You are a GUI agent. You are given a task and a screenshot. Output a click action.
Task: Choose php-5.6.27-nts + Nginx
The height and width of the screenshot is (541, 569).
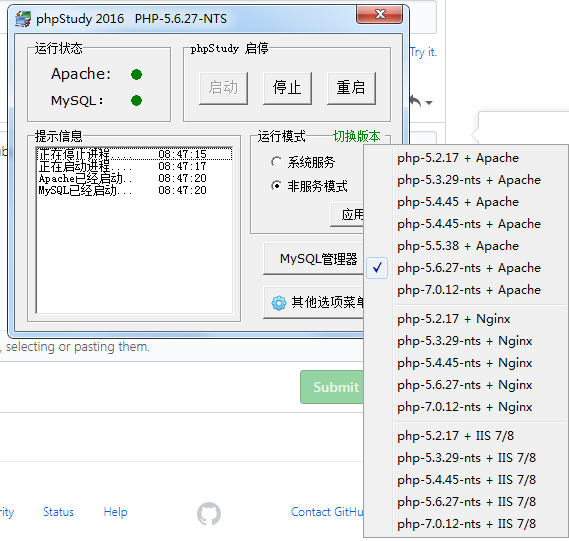point(466,385)
